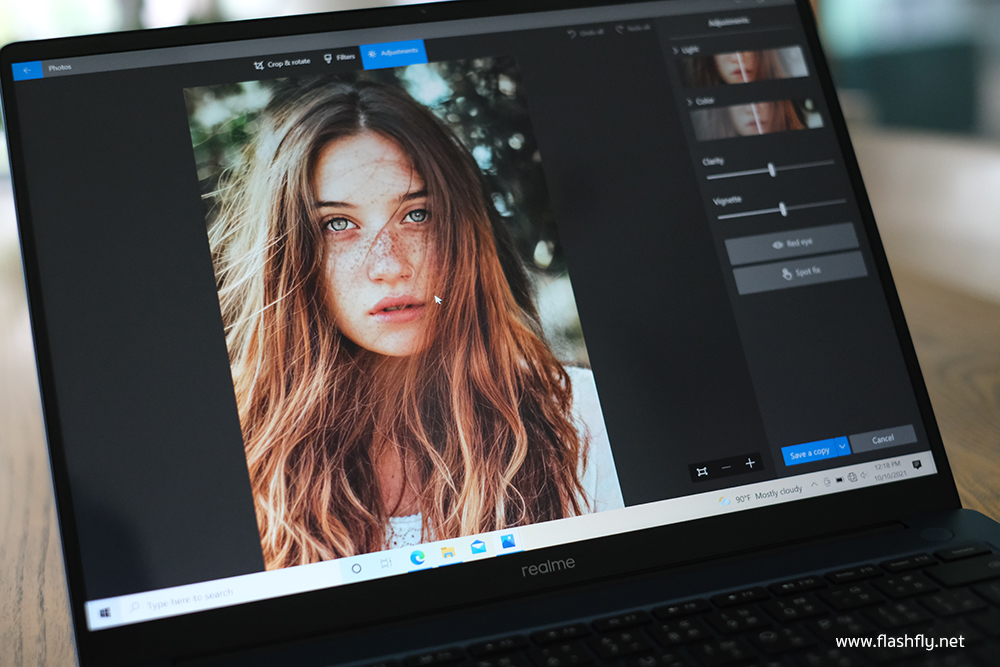Show hidden system tray icons
Image resolution: width=1000 pixels, height=667 pixels.
pos(813,484)
